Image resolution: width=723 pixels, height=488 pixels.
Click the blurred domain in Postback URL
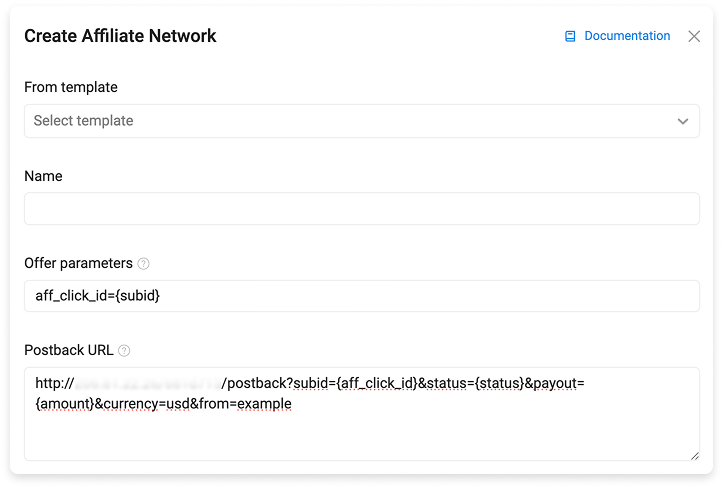click(x=148, y=383)
